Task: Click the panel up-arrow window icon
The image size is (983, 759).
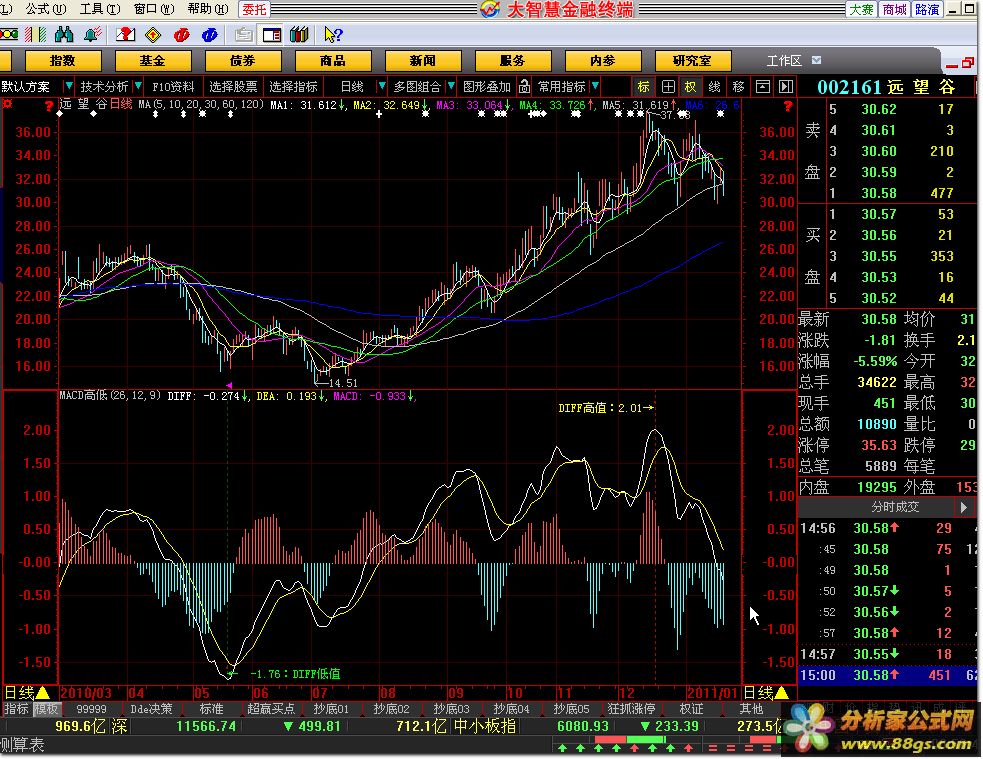Action: [762, 86]
